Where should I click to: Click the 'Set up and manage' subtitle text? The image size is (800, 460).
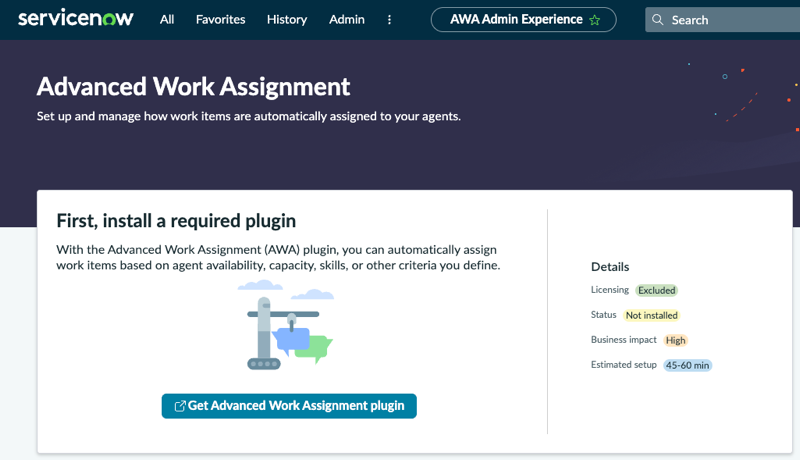click(x=248, y=116)
